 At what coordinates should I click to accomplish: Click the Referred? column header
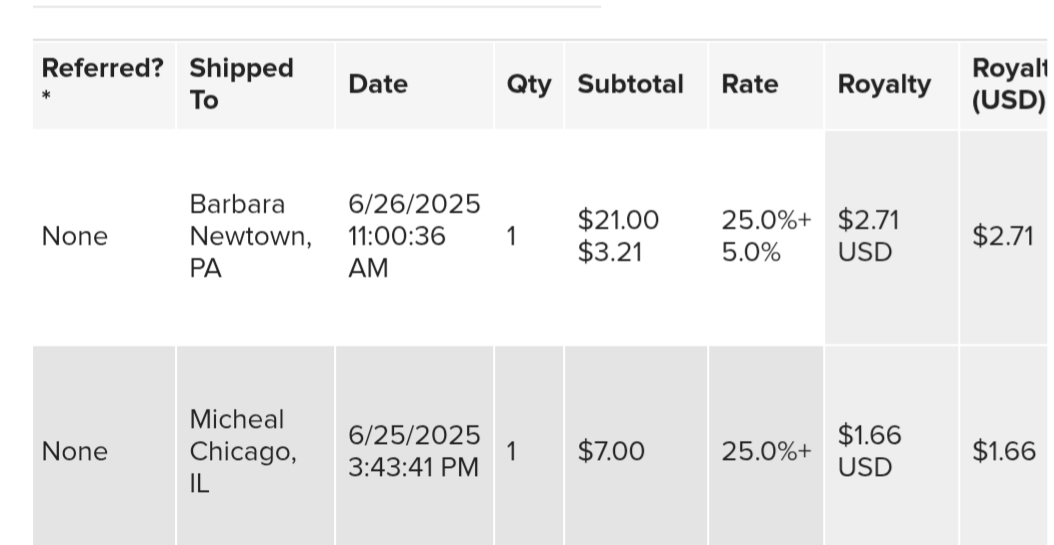click(104, 85)
